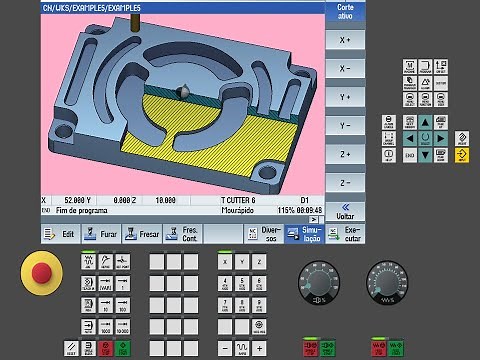Toggle Single Block key
This screenshot has width=480, height=360.
pos(88,348)
